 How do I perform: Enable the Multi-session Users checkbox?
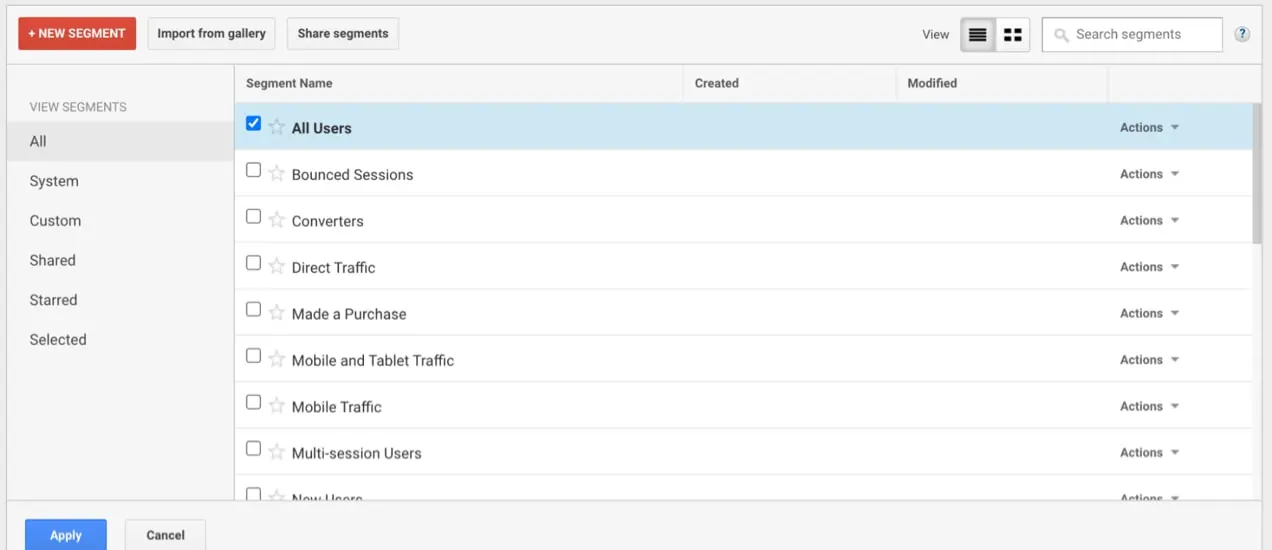coord(253,449)
